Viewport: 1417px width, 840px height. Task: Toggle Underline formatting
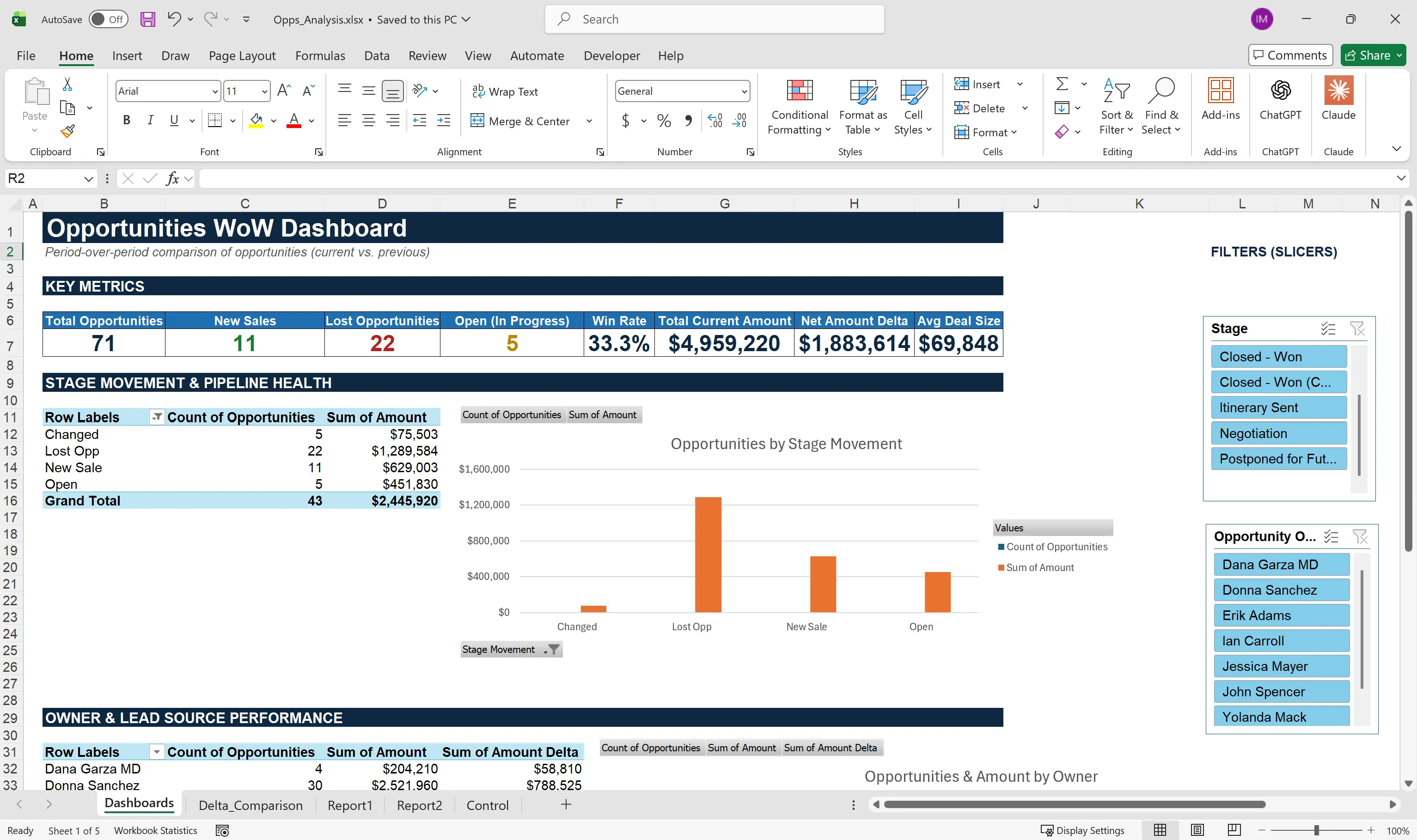pyautogui.click(x=174, y=120)
